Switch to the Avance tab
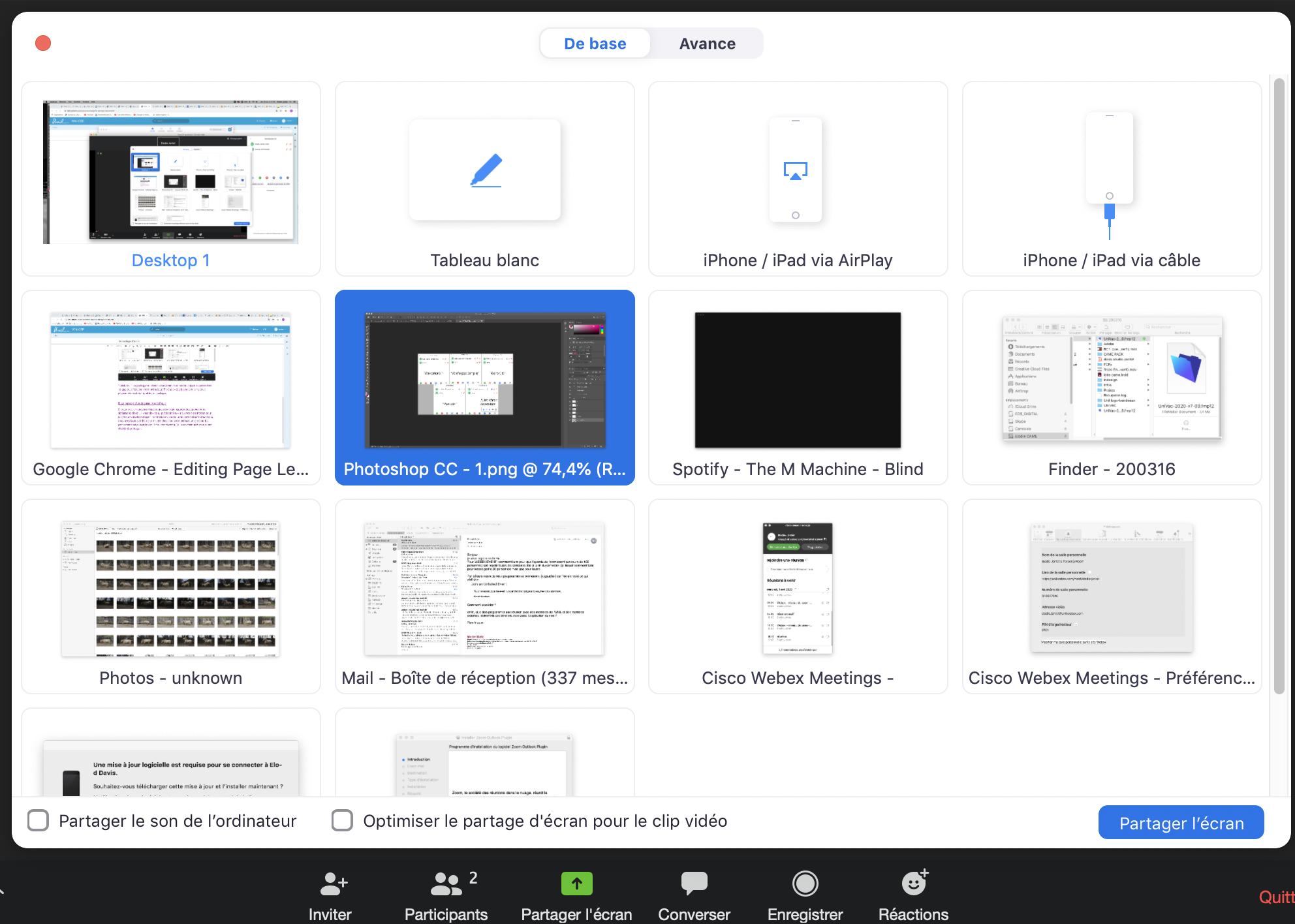 pyautogui.click(x=707, y=44)
